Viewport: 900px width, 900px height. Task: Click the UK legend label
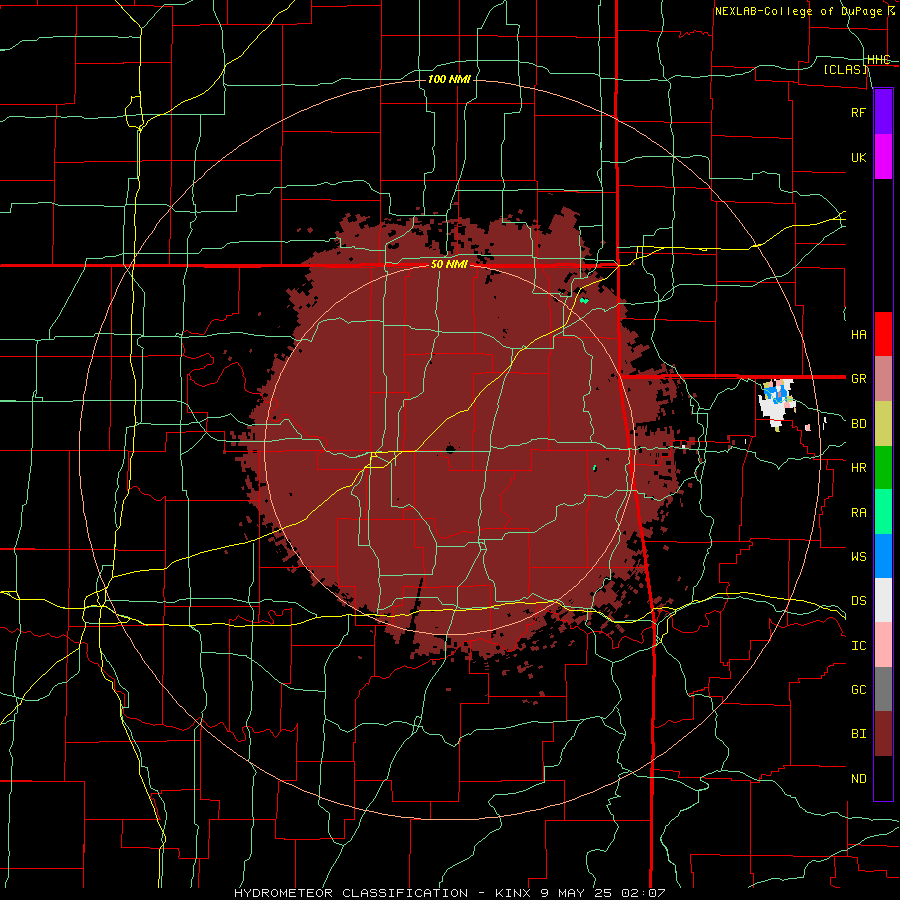click(x=858, y=157)
